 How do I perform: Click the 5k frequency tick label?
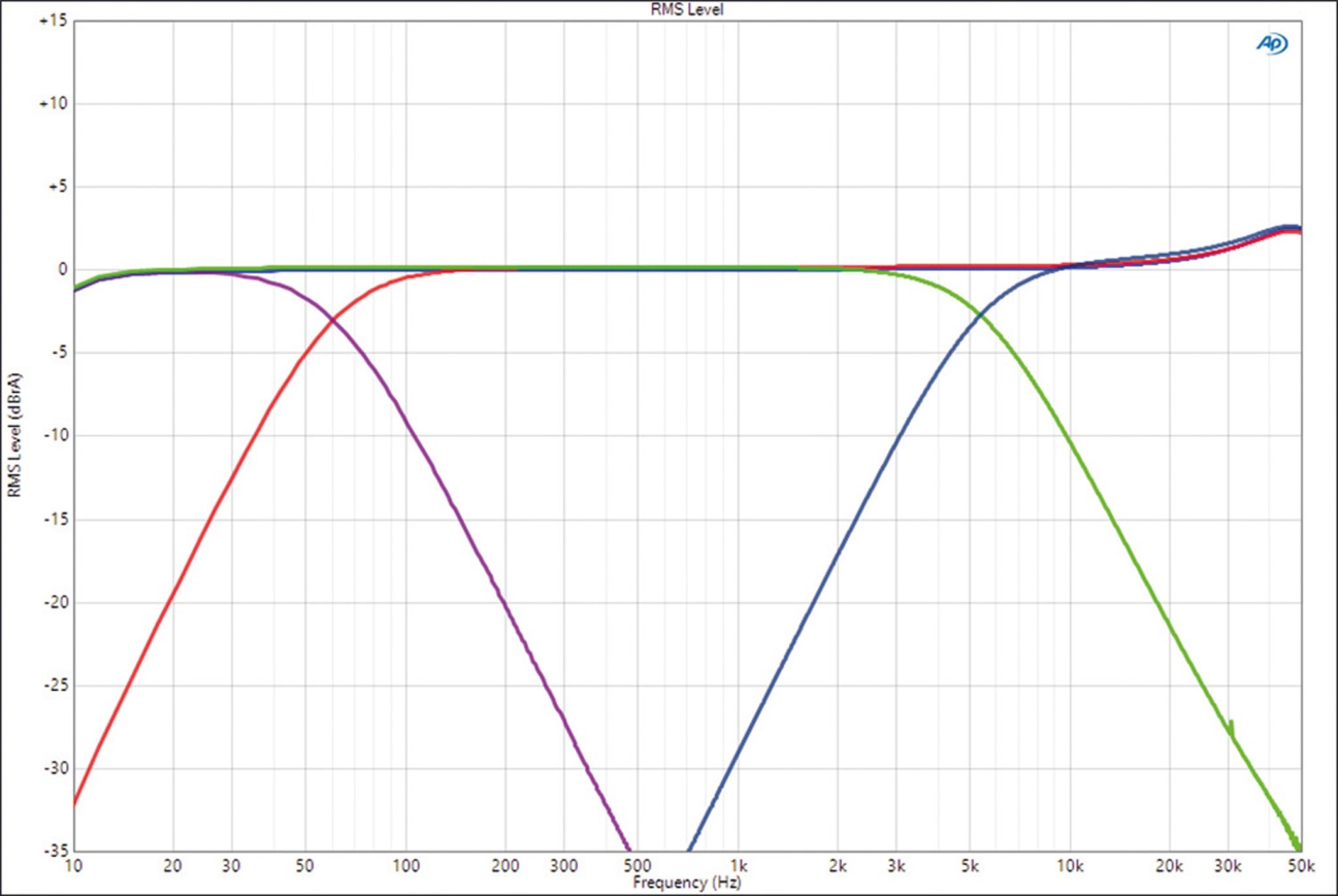pyautogui.click(x=970, y=866)
